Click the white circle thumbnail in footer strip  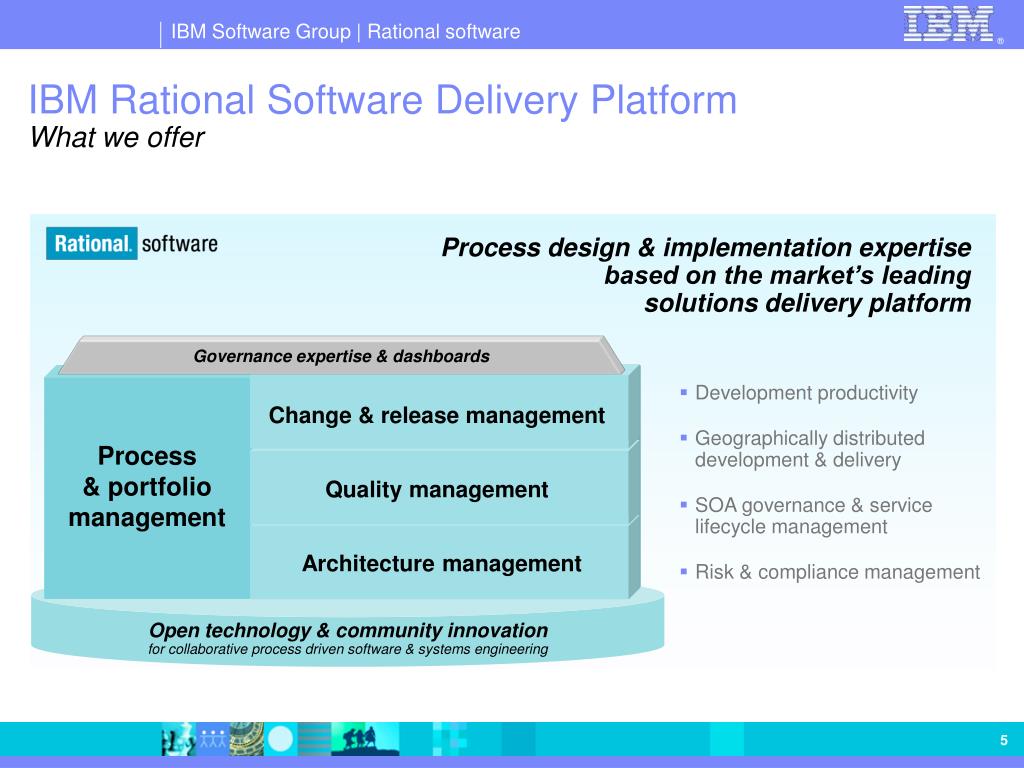(x=281, y=739)
